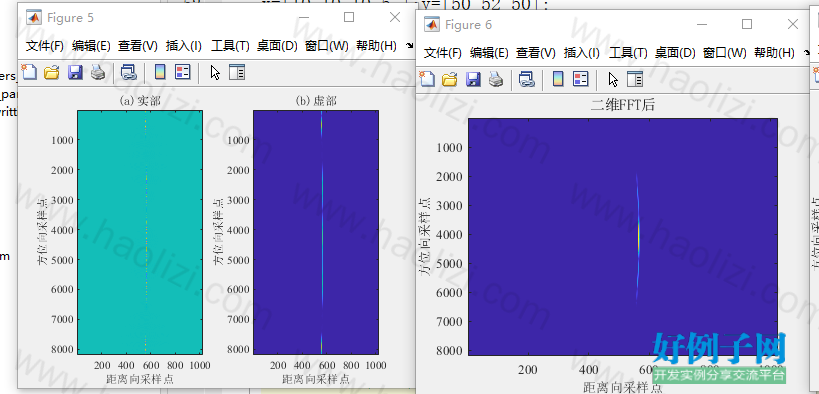Click Save icon in Figure 6 toolbar
Image resolution: width=819 pixels, height=394 pixels.
point(473,79)
